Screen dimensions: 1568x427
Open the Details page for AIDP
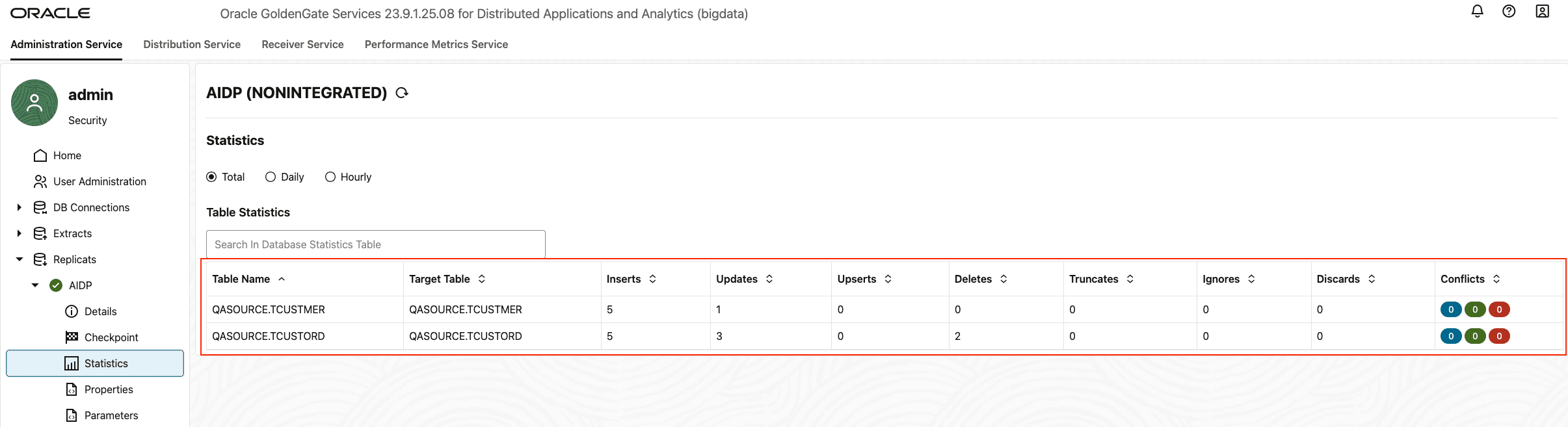(x=100, y=311)
